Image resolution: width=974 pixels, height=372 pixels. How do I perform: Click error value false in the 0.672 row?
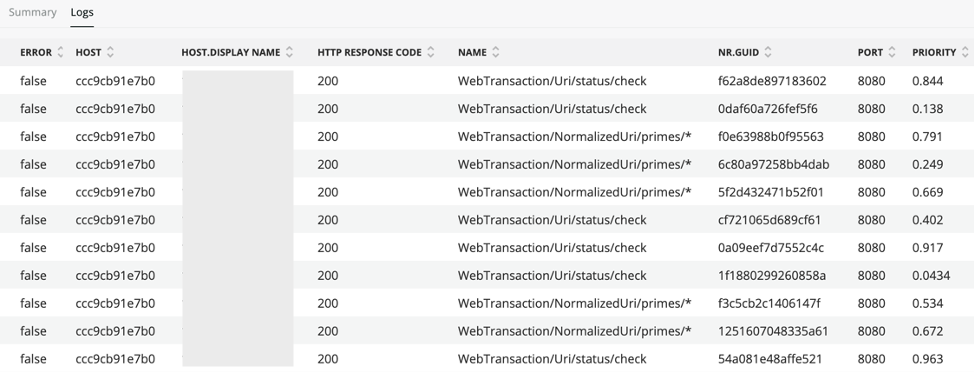tap(33, 331)
